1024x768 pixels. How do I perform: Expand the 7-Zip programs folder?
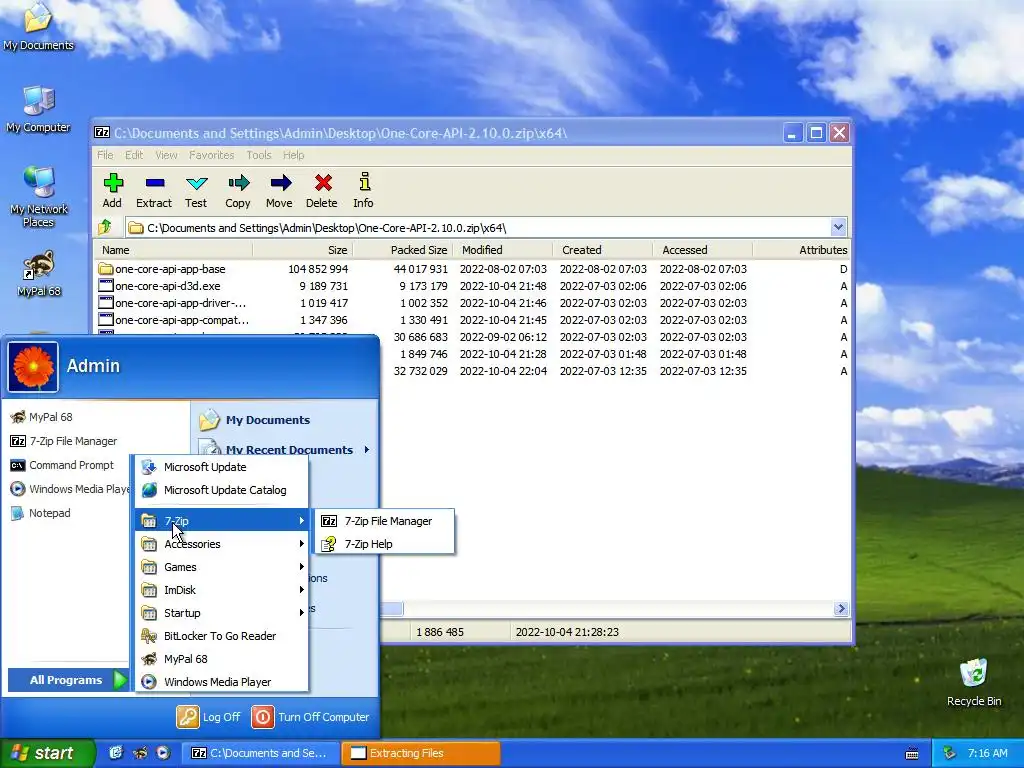pos(221,521)
